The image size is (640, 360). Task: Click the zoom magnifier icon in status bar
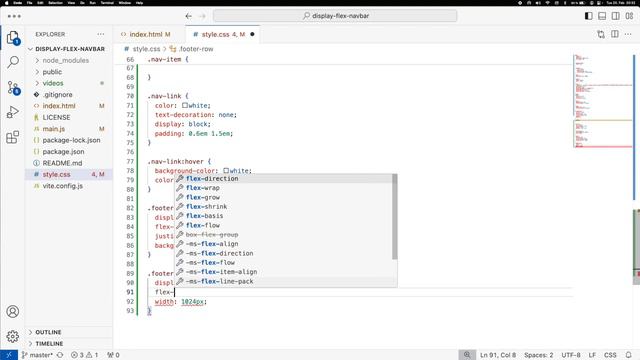point(467,355)
